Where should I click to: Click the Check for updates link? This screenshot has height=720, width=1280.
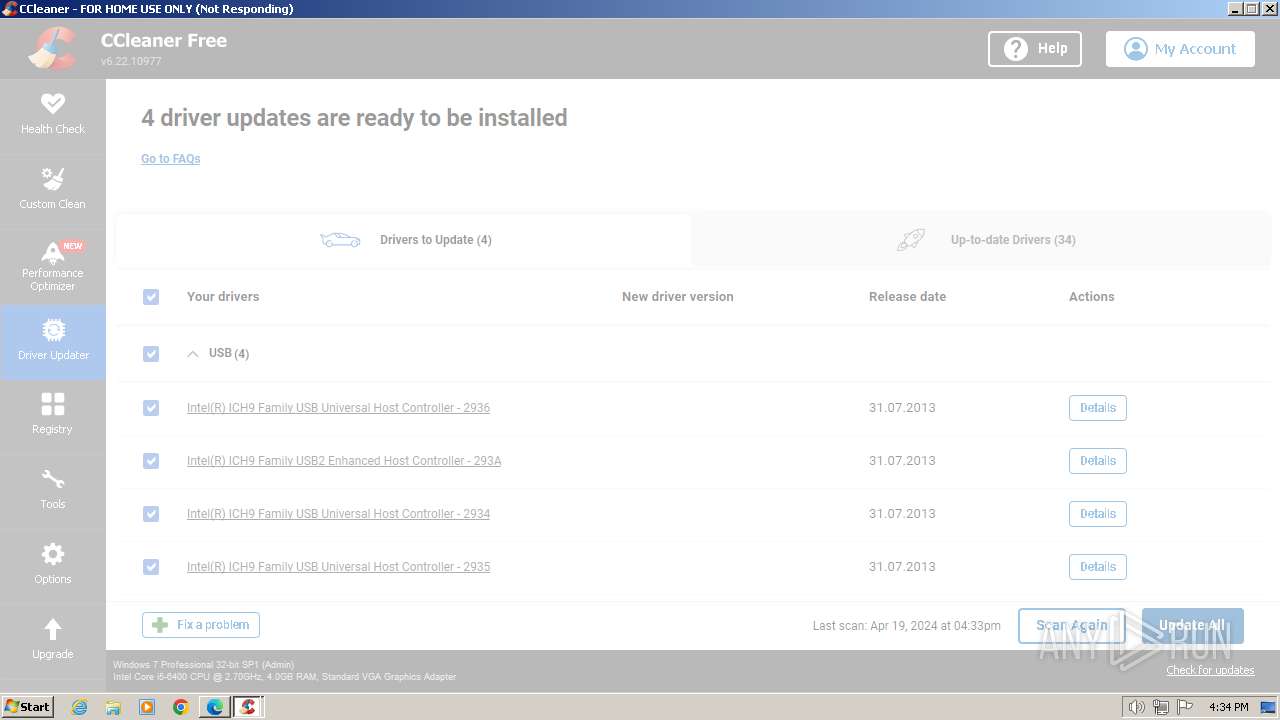pyautogui.click(x=1210, y=670)
